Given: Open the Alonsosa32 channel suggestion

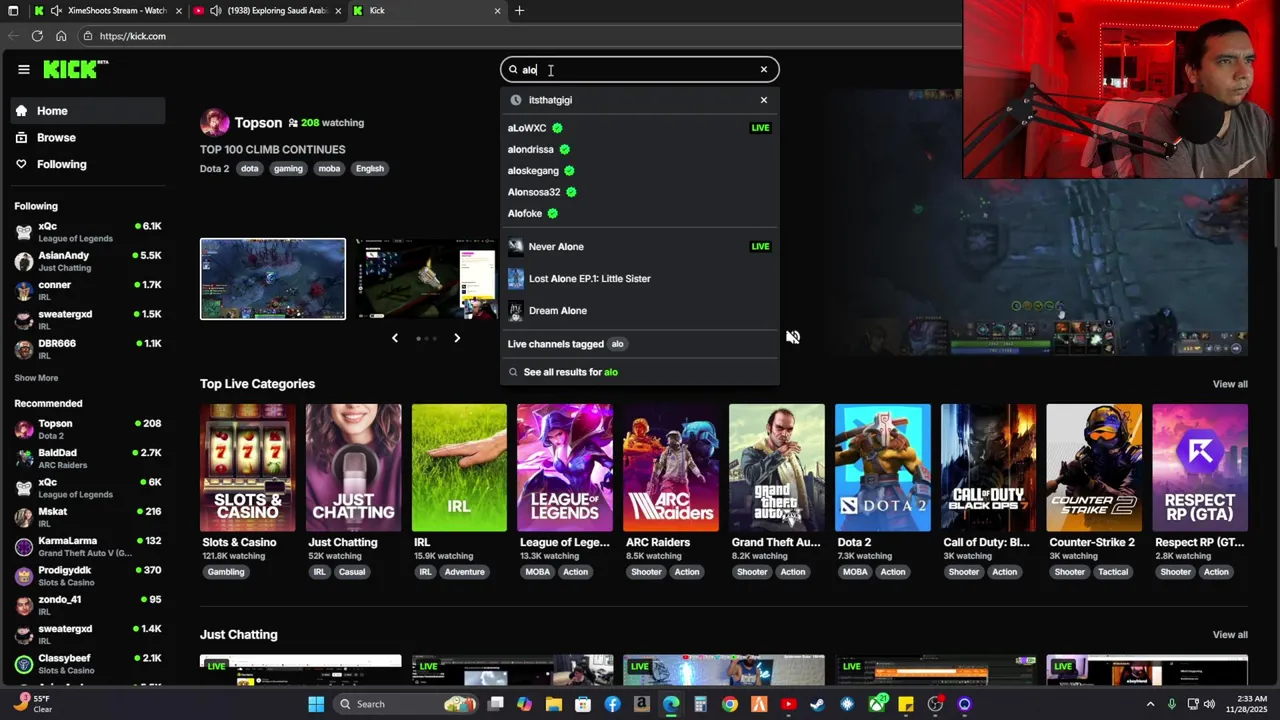Looking at the screenshot, I should click(639, 192).
